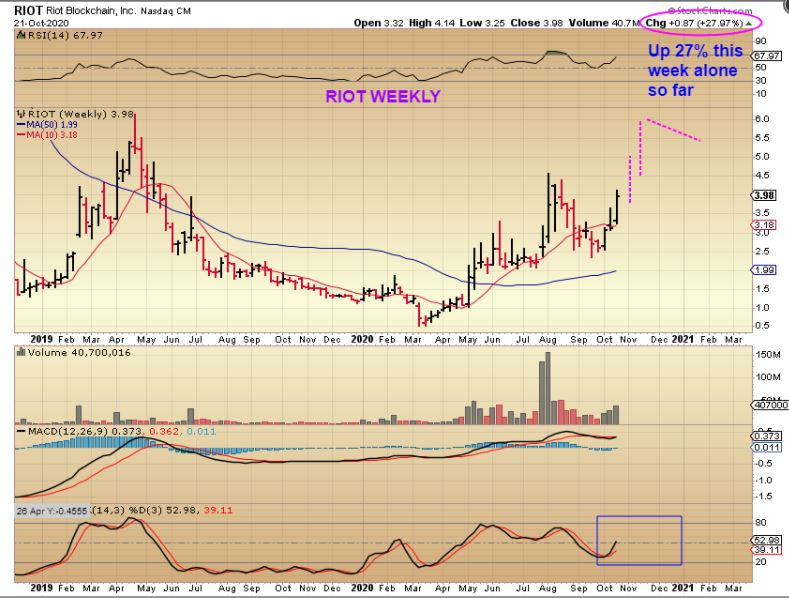Screen dimensions: 789x598
Task: Select the 'Close 3.98' value in header
Action: click(x=536, y=23)
